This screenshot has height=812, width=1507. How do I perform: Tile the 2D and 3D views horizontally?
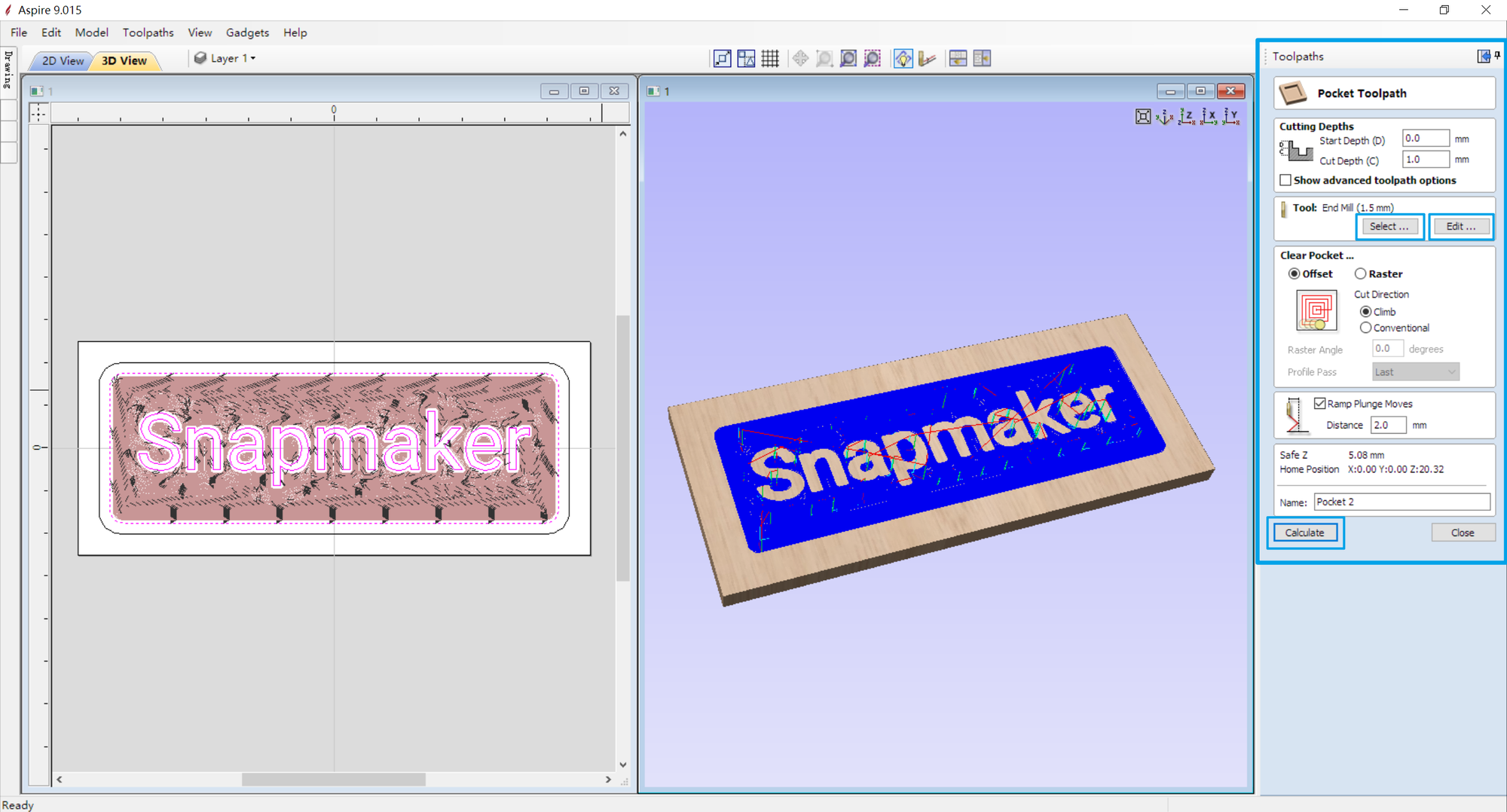pos(958,58)
